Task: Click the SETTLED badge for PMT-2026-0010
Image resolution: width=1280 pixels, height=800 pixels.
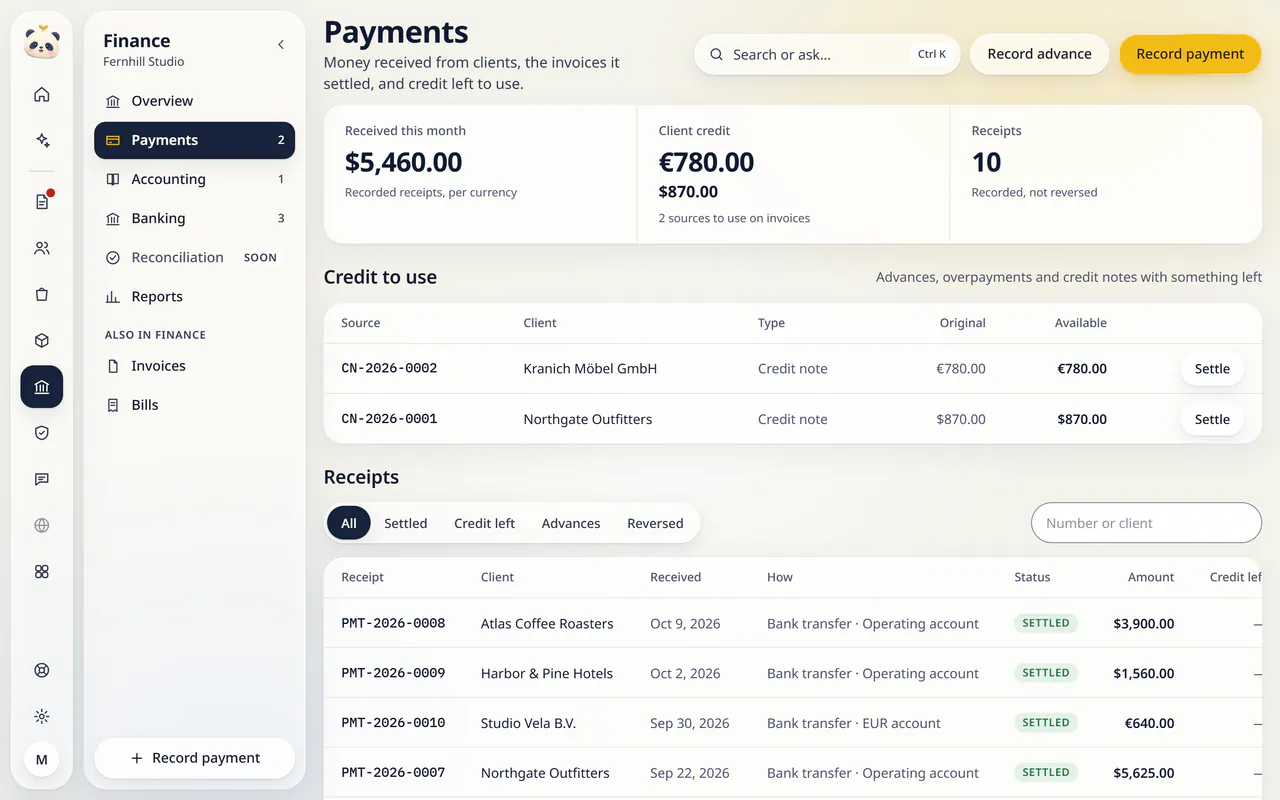Action: pyautogui.click(x=1046, y=723)
